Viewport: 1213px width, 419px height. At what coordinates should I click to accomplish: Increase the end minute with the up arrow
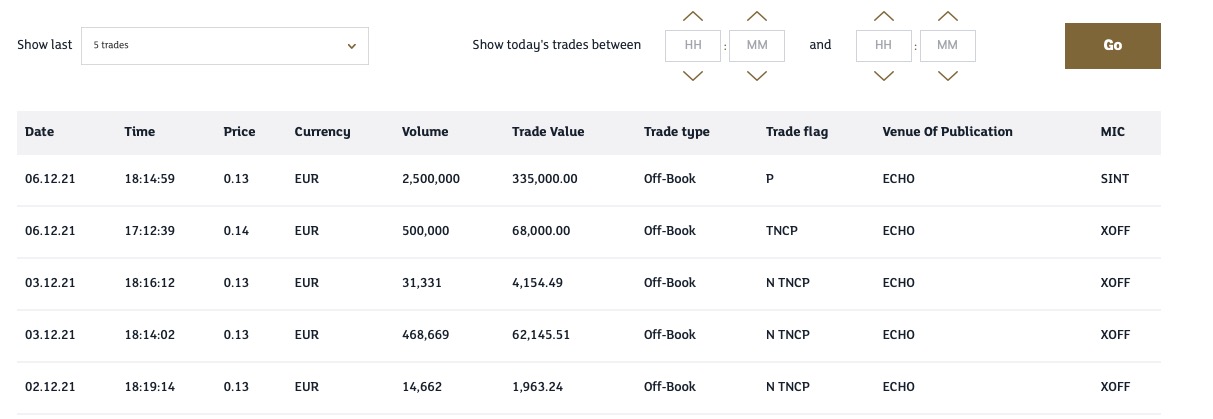click(948, 16)
